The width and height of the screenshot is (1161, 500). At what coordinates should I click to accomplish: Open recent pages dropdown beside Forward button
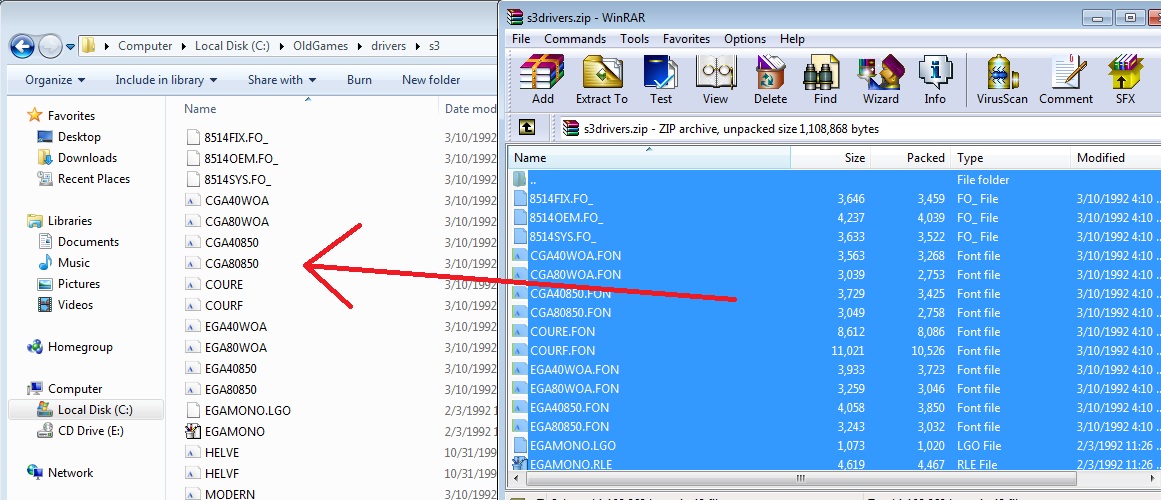pos(70,47)
